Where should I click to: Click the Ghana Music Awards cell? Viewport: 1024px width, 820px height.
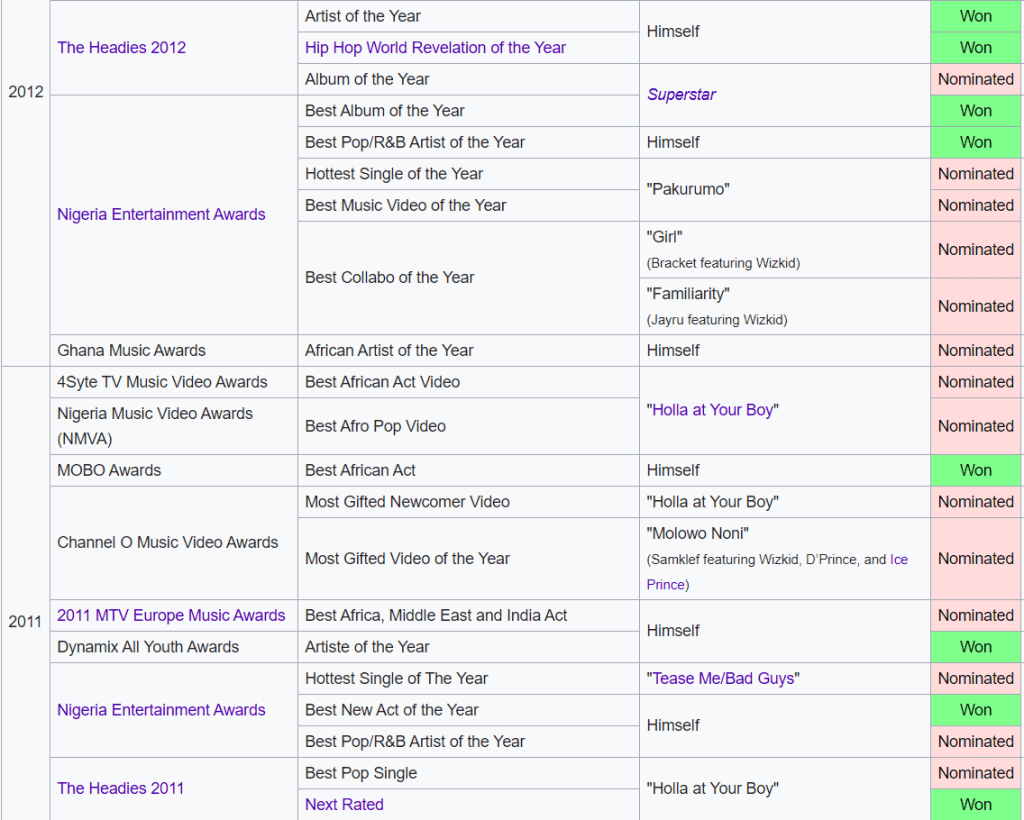(131, 350)
